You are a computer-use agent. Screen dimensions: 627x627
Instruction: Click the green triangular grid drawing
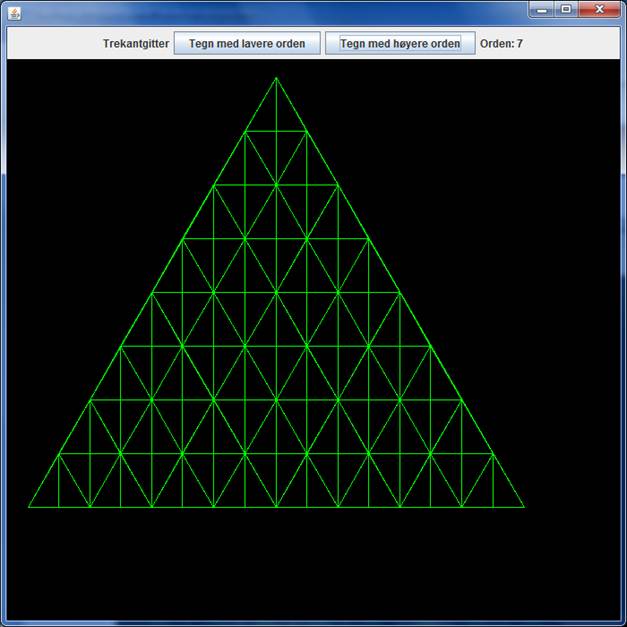(276, 293)
